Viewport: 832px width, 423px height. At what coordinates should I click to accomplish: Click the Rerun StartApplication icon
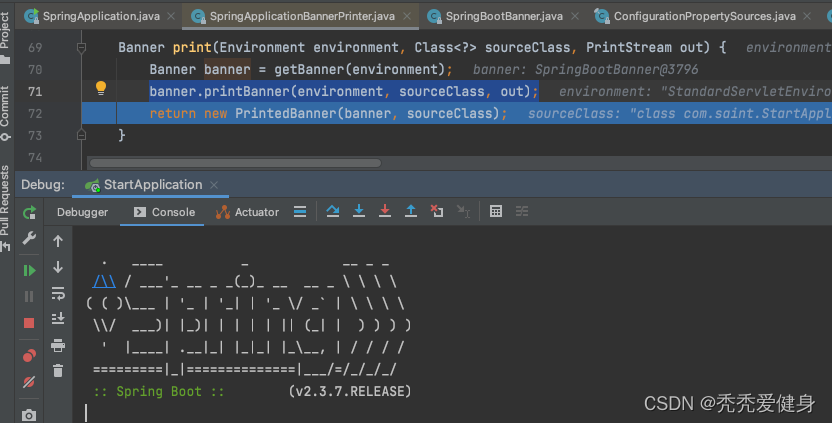[x=29, y=213]
